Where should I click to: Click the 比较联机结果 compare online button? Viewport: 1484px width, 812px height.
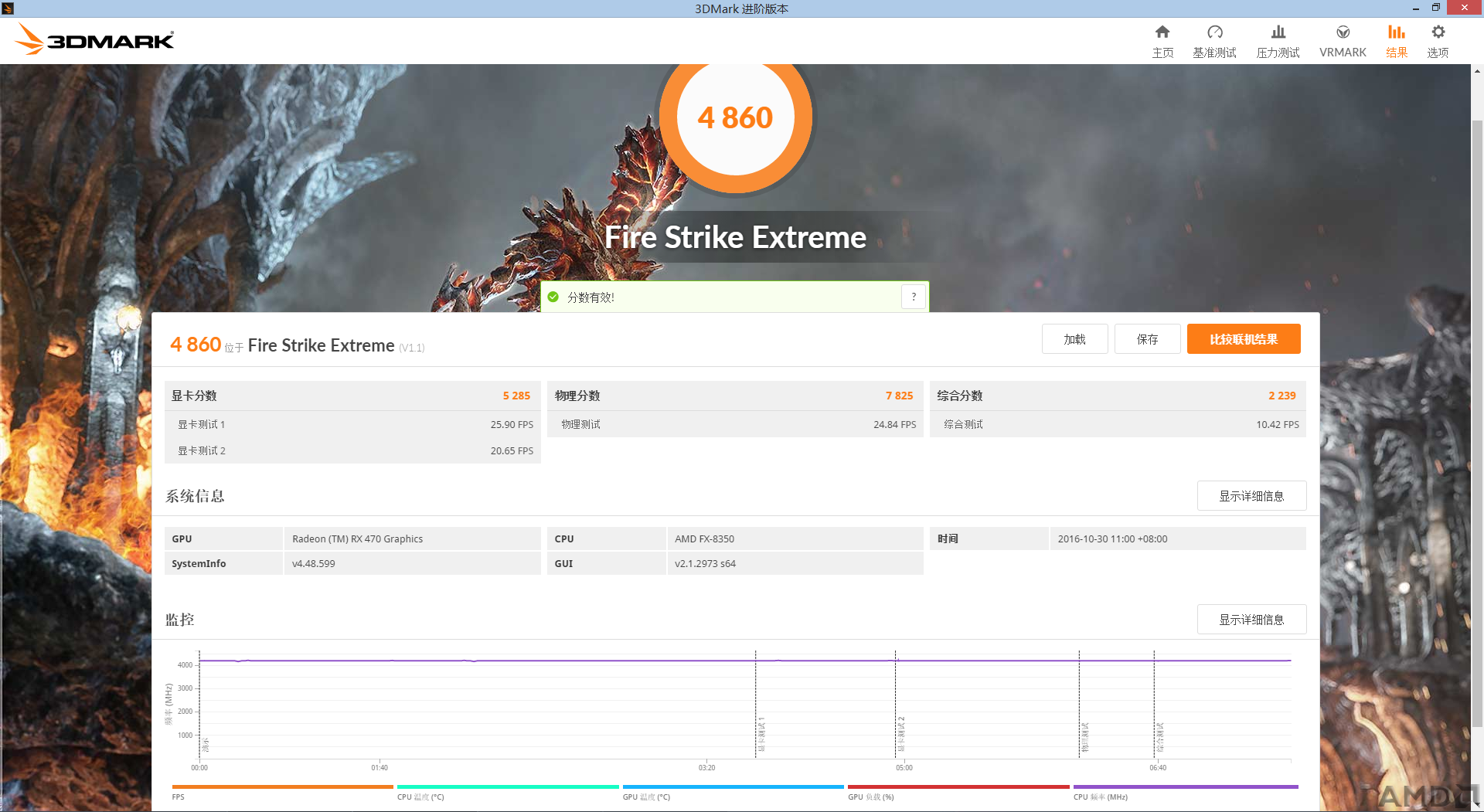1244,339
